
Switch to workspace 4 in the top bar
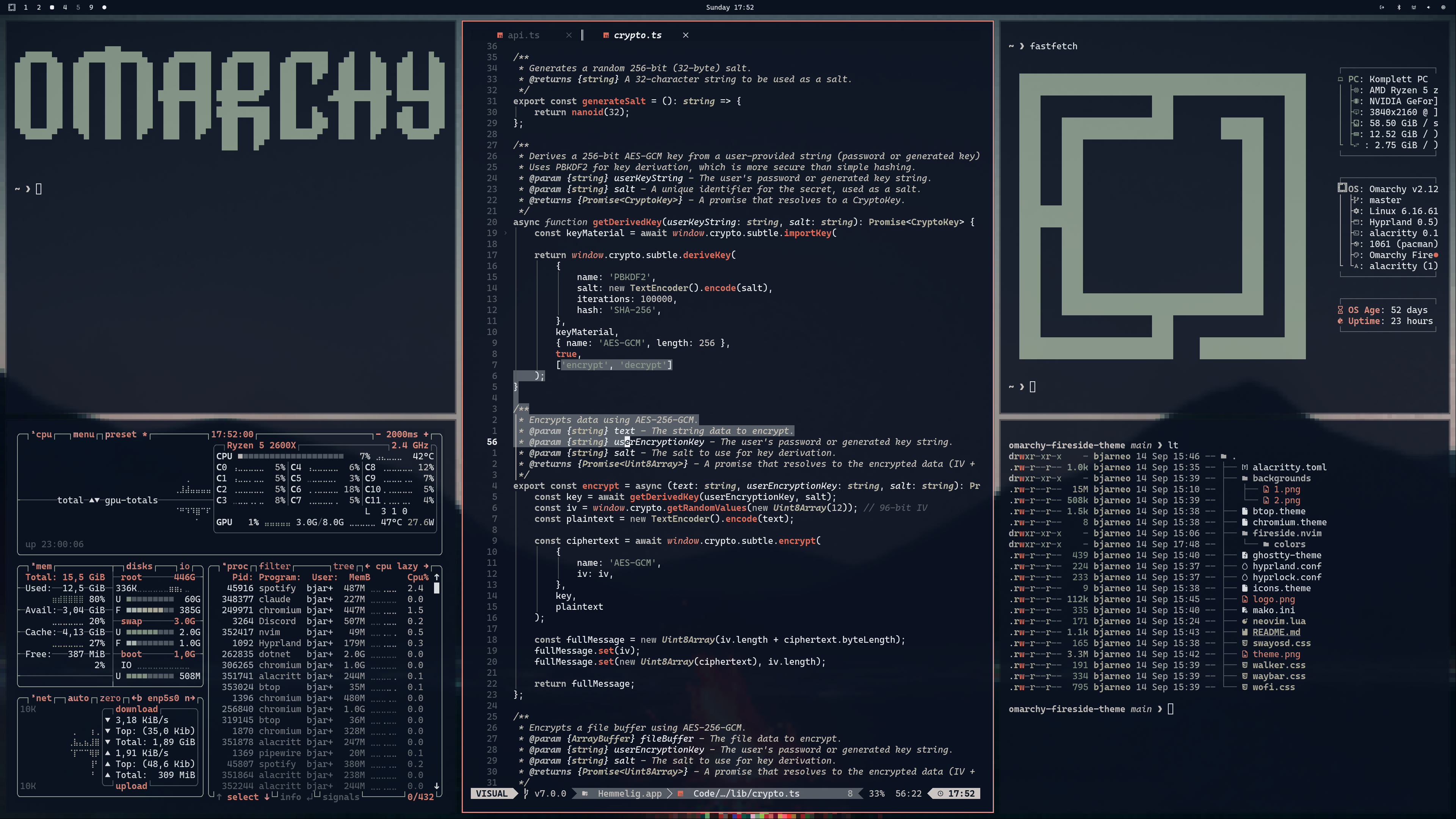65,7
